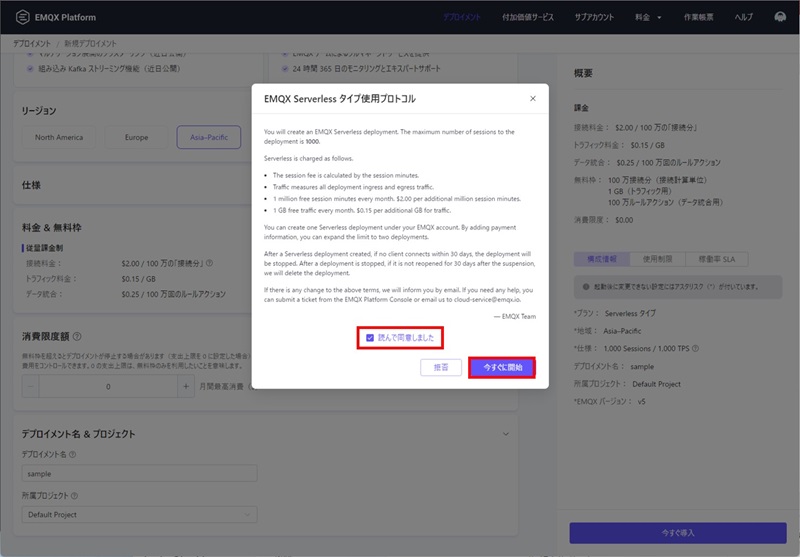Select the Europe region
The image size is (800, 557).
(136, 137)
